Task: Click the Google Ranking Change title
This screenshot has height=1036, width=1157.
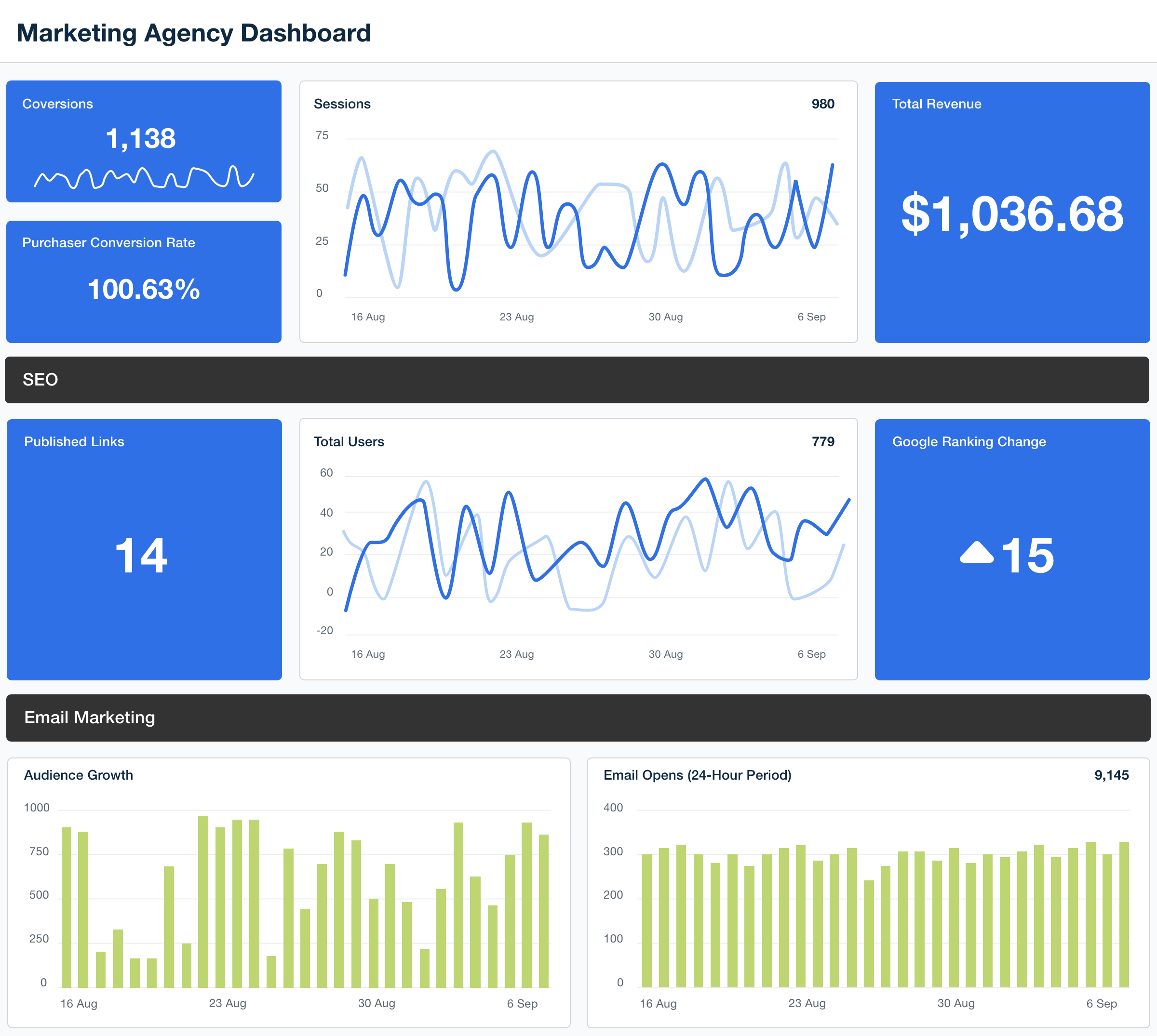Action: (969, 442)
